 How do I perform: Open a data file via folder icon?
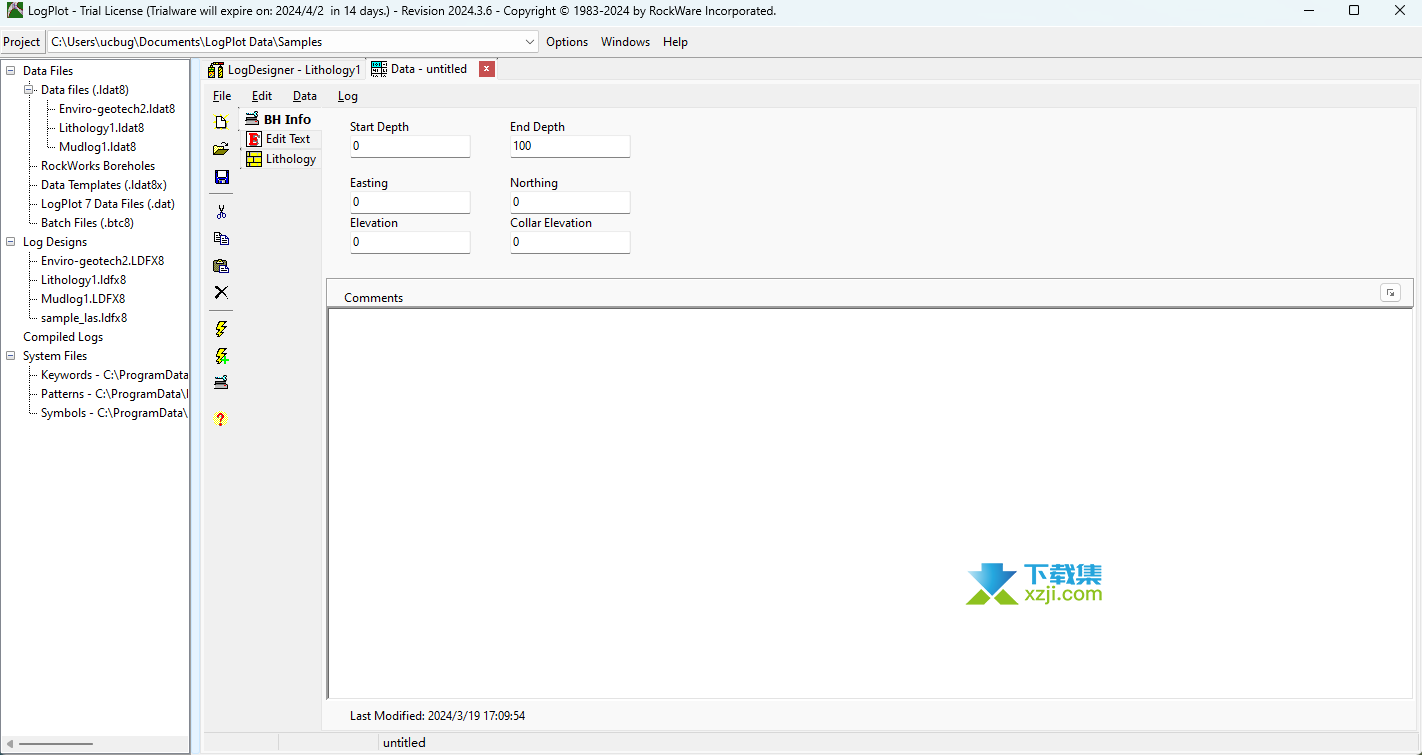click(221, 149)
